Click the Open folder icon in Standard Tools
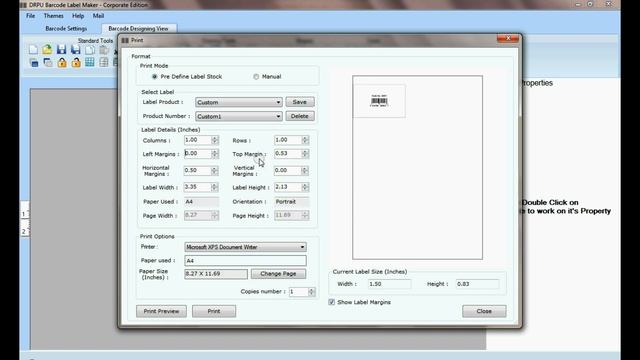The image size is (640, 360). pos(47,50)
